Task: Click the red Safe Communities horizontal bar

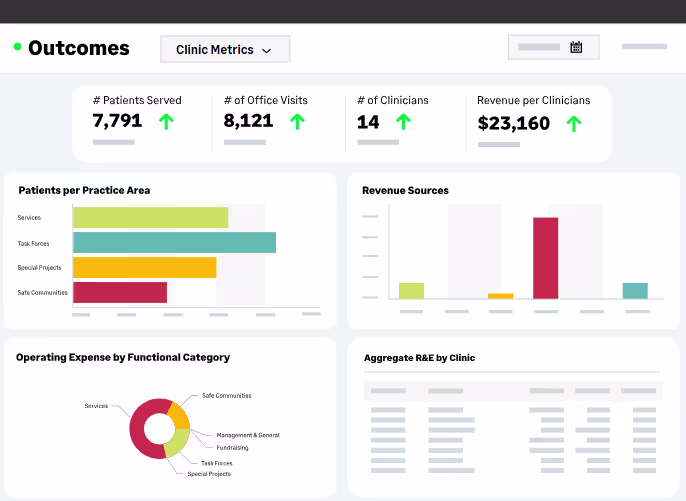Action: pyautogui.click(x=120, y=292)
